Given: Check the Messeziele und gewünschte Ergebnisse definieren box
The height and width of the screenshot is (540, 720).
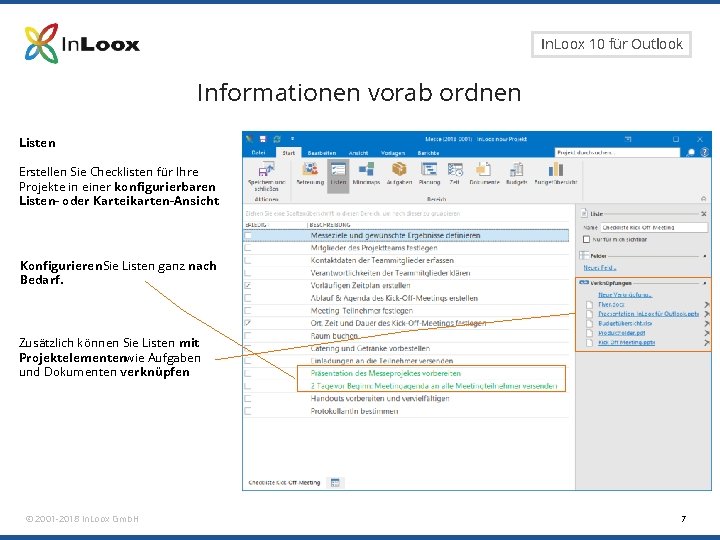Looking at the screenshot, I should tap(248, 235).
